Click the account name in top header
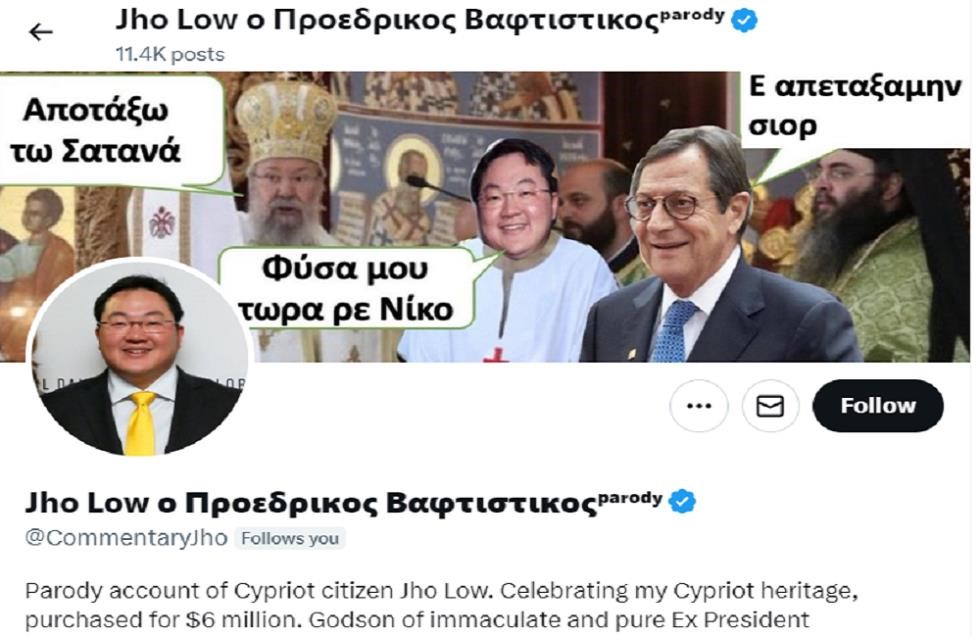This screenshot has height=637, width=980. point(388,20)
